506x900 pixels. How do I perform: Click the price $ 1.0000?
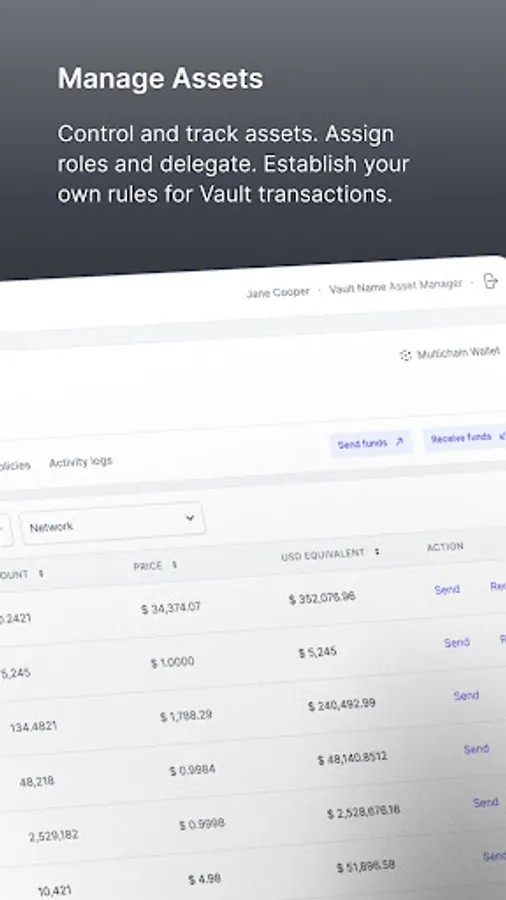(173, 662)
